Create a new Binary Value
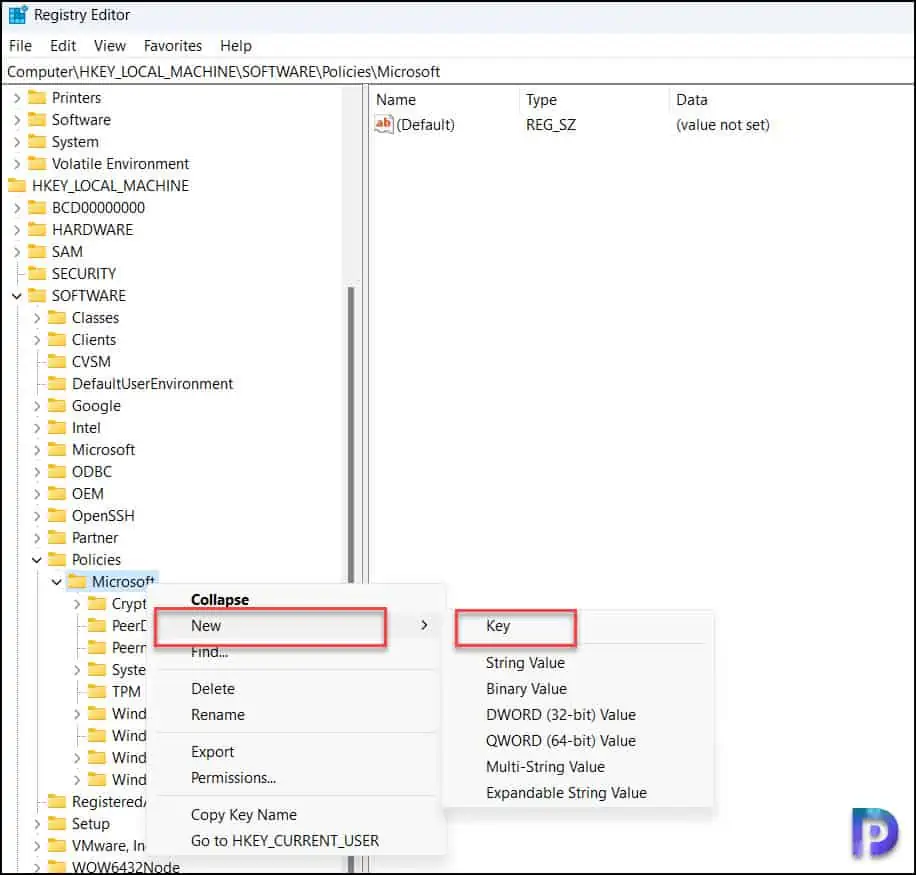This screenshot has height=875, width=916. tap(526, 689)
